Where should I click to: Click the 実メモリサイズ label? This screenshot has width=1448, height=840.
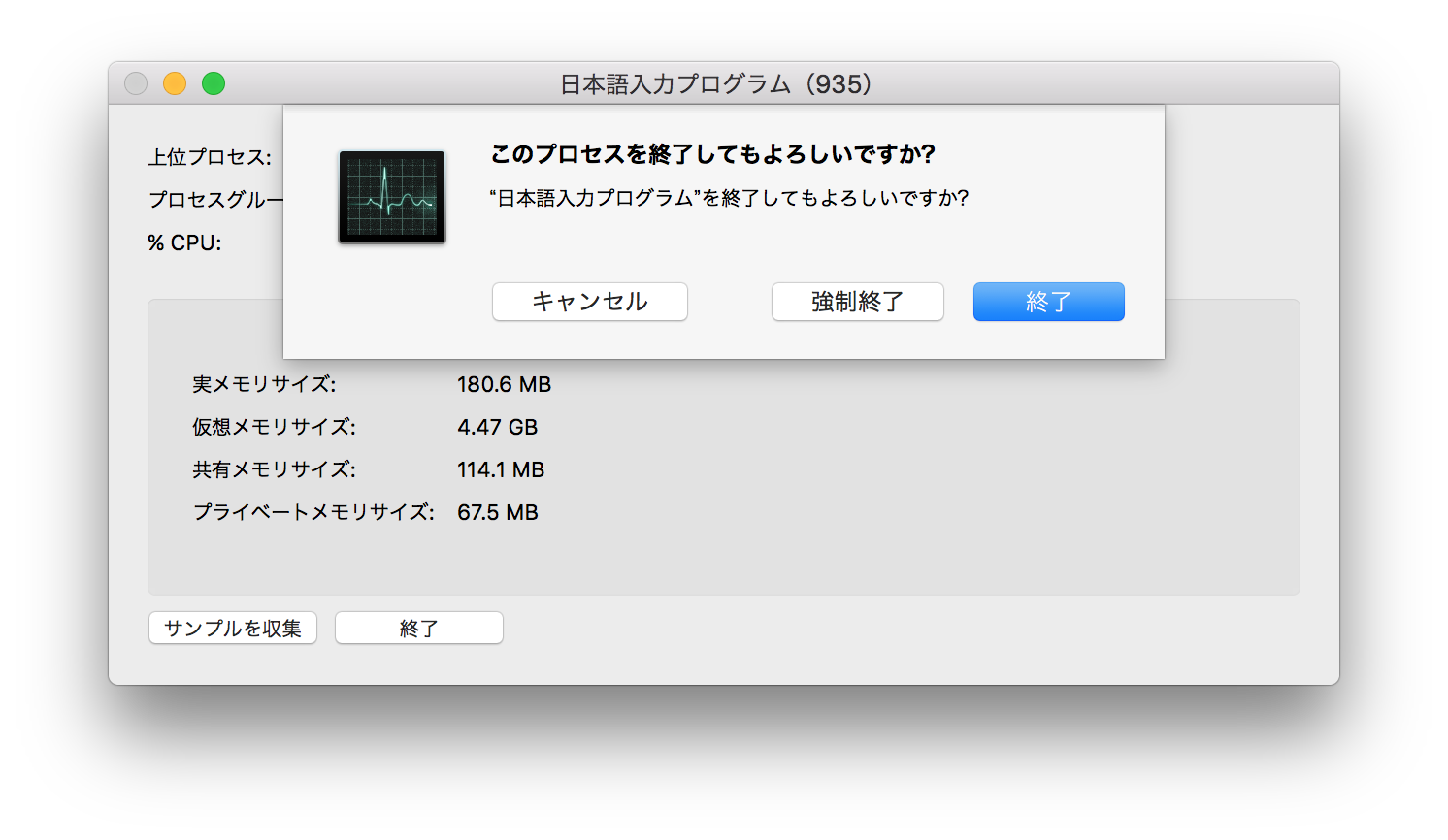264,384
